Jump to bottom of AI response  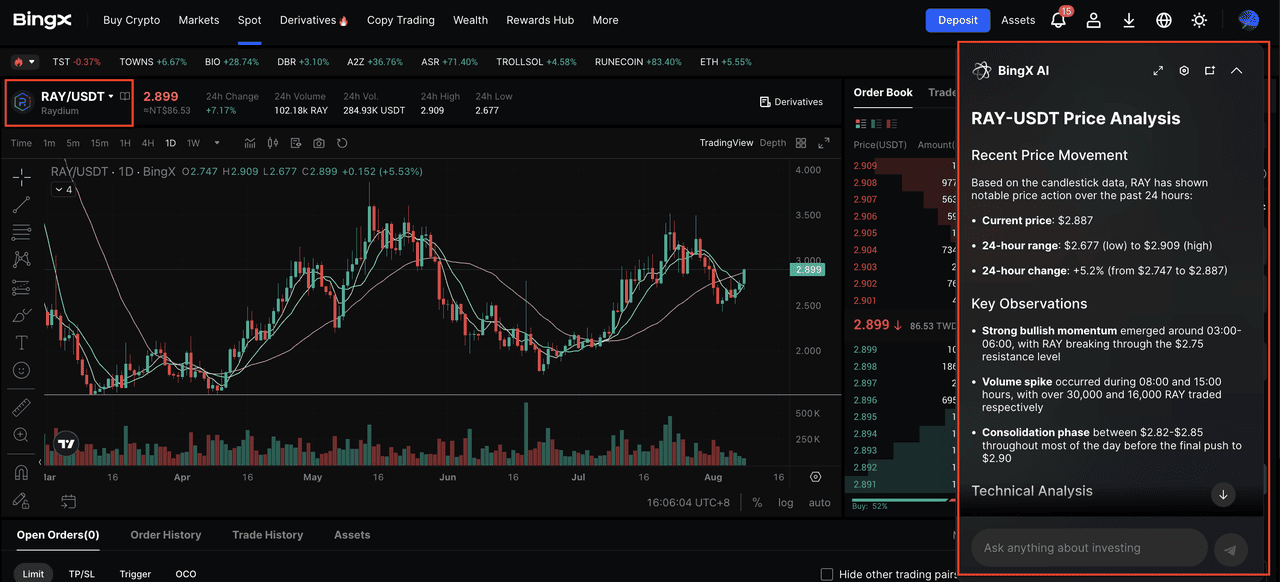[x=1223, y=494]
